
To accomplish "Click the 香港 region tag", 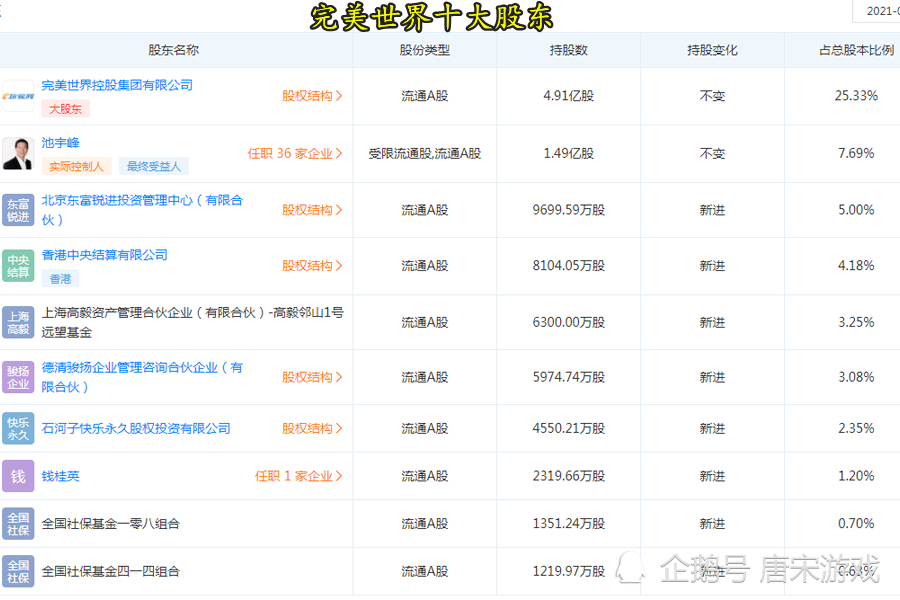I will [60, 279].
